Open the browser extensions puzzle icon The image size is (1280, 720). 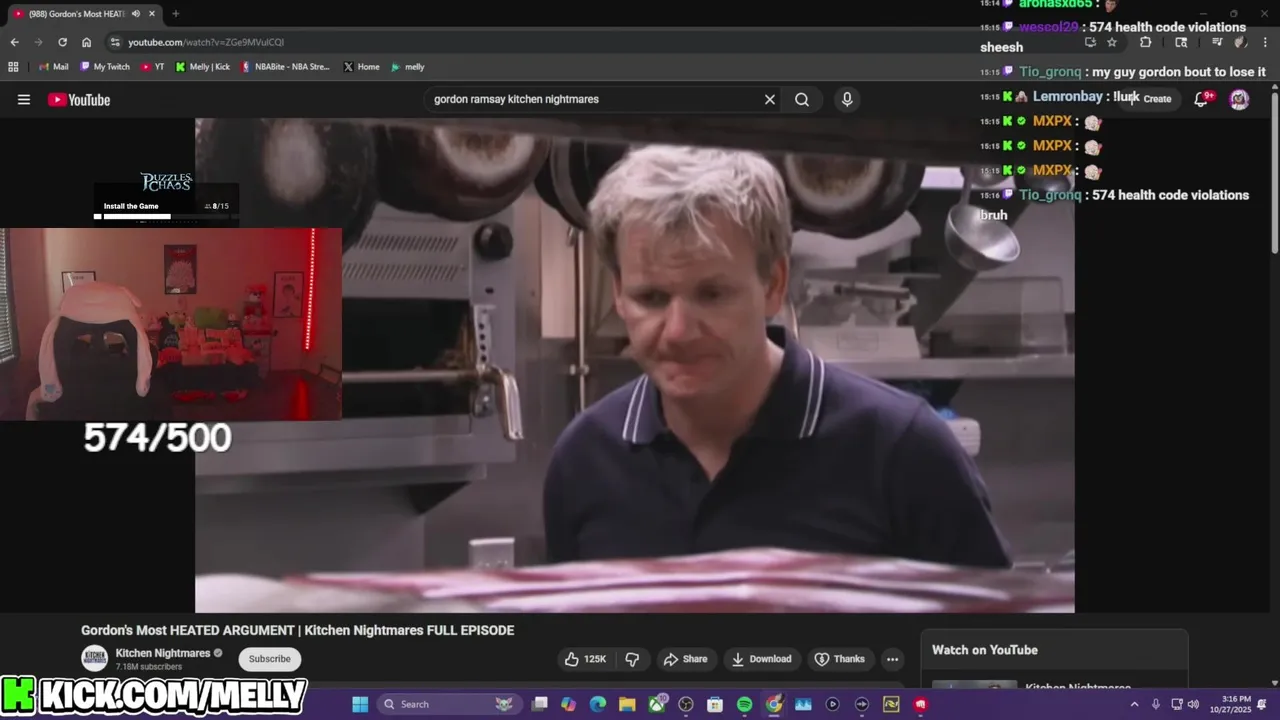[x=1146, y=42]
